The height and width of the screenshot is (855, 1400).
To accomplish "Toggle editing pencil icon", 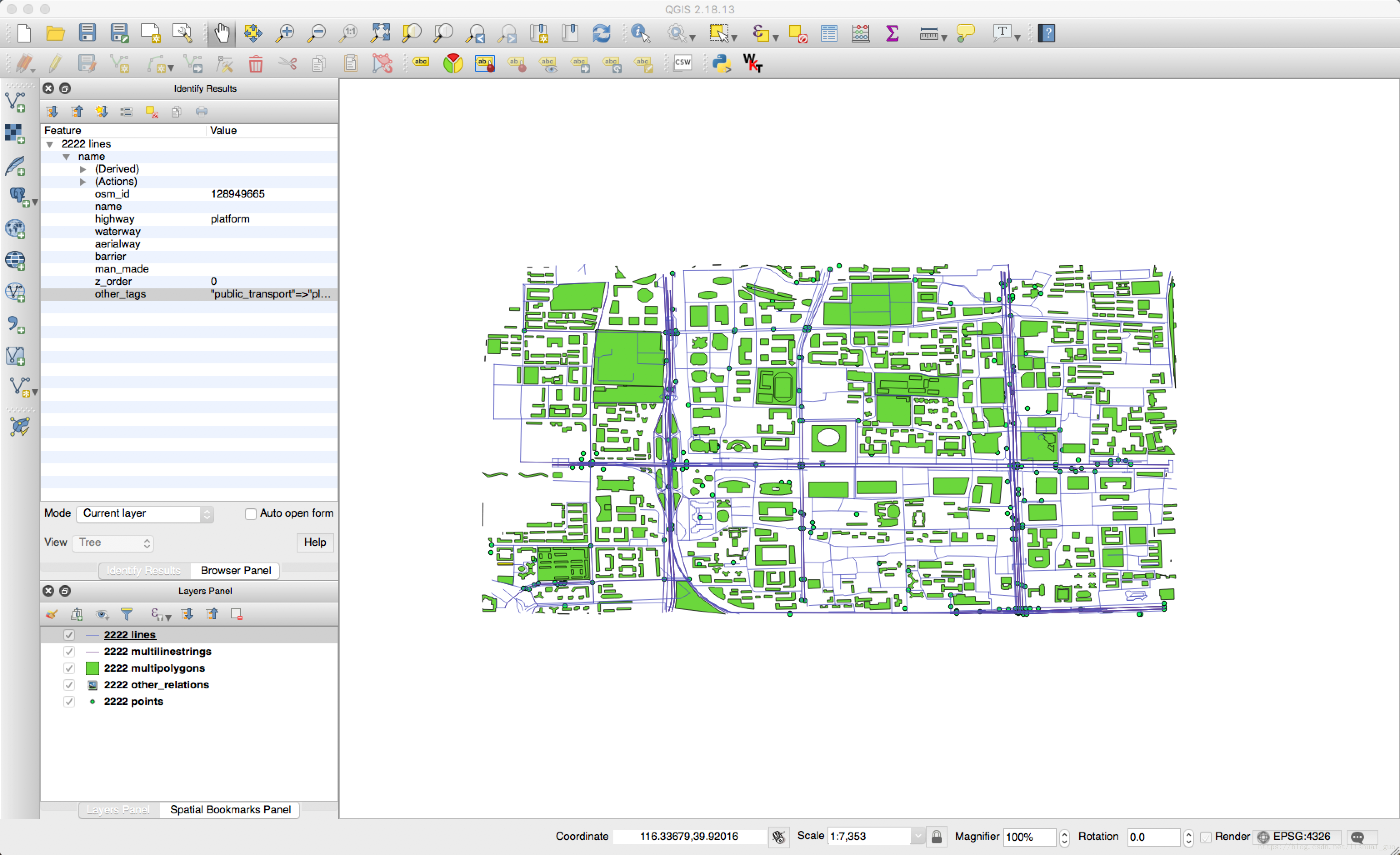I will [x=55, y=63].
